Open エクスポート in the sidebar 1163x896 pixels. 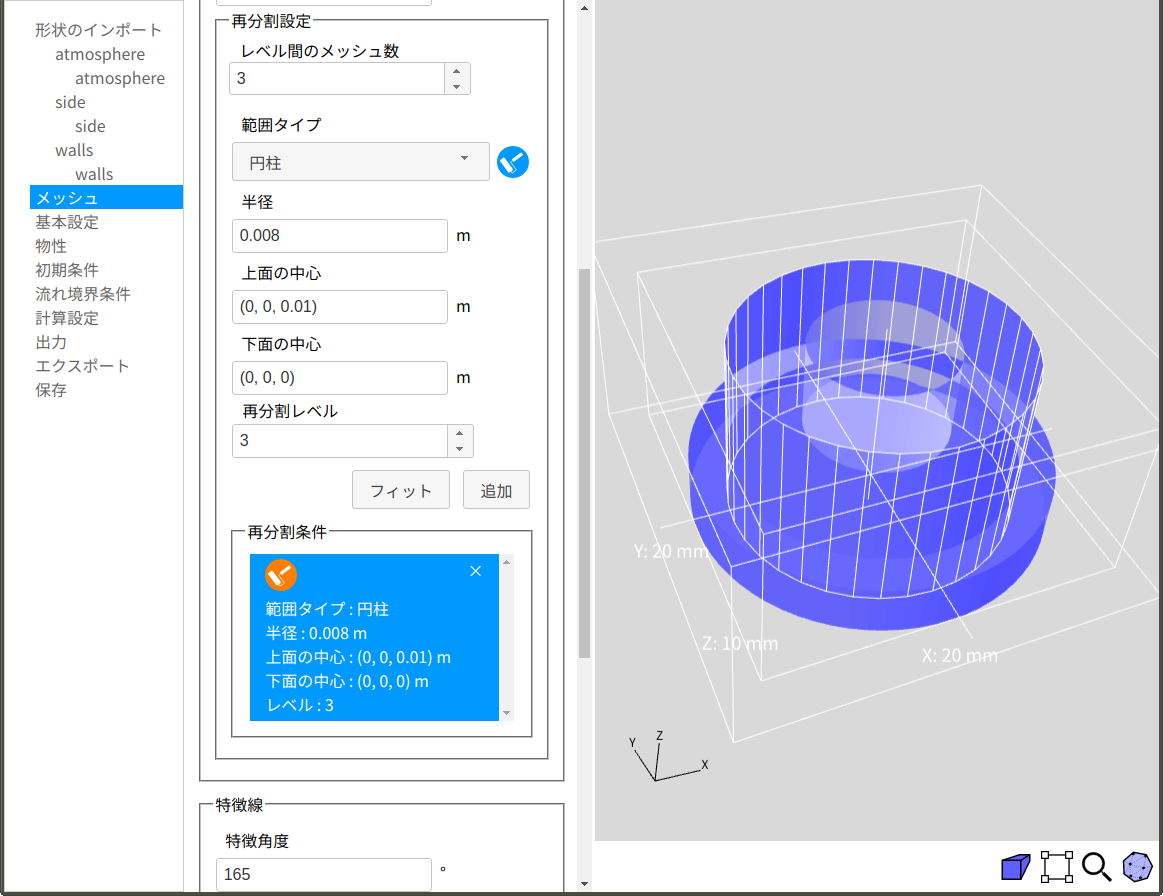tap(82, 366)
